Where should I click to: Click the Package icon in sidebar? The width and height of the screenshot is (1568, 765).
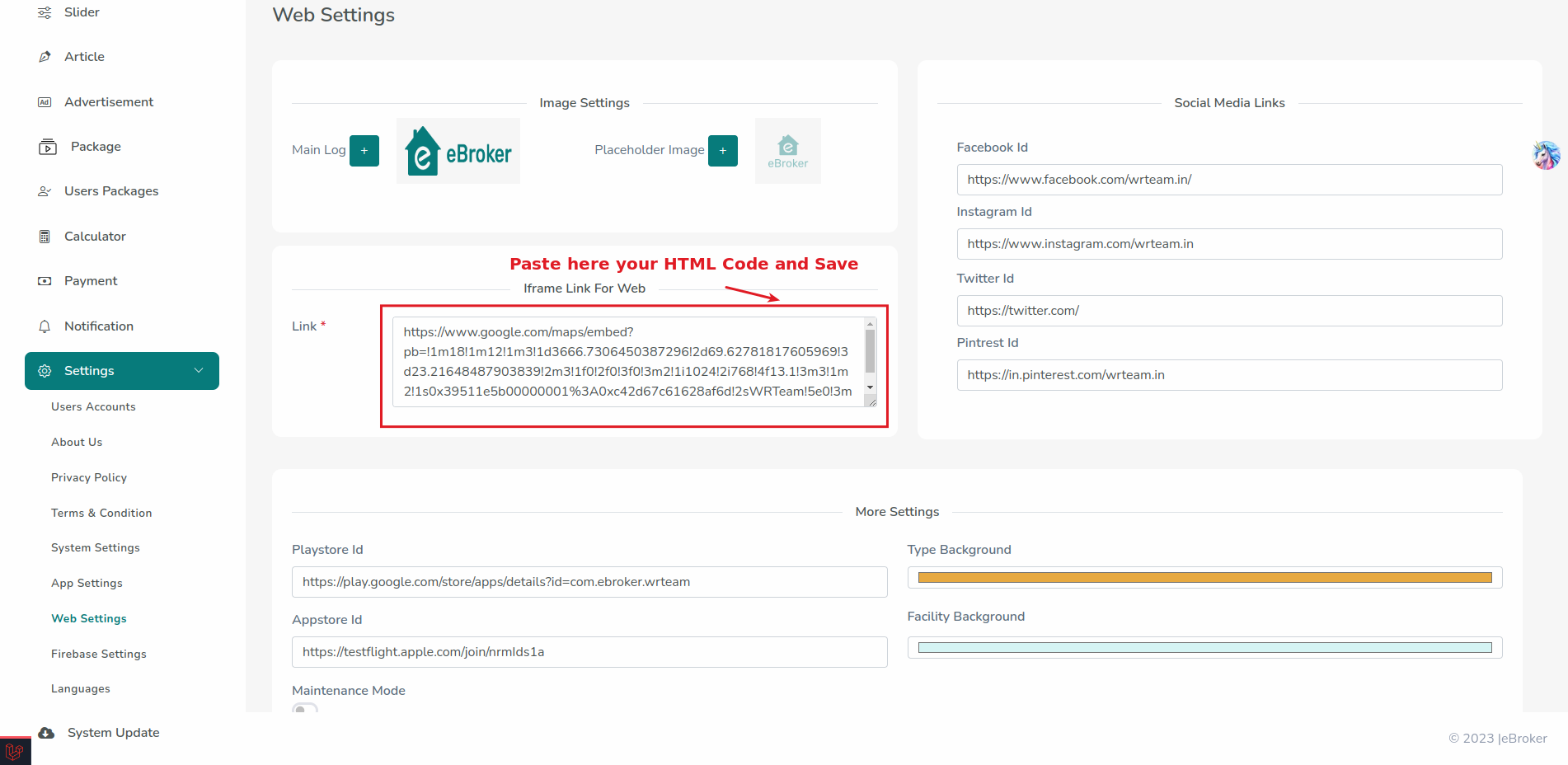point(48,147)
